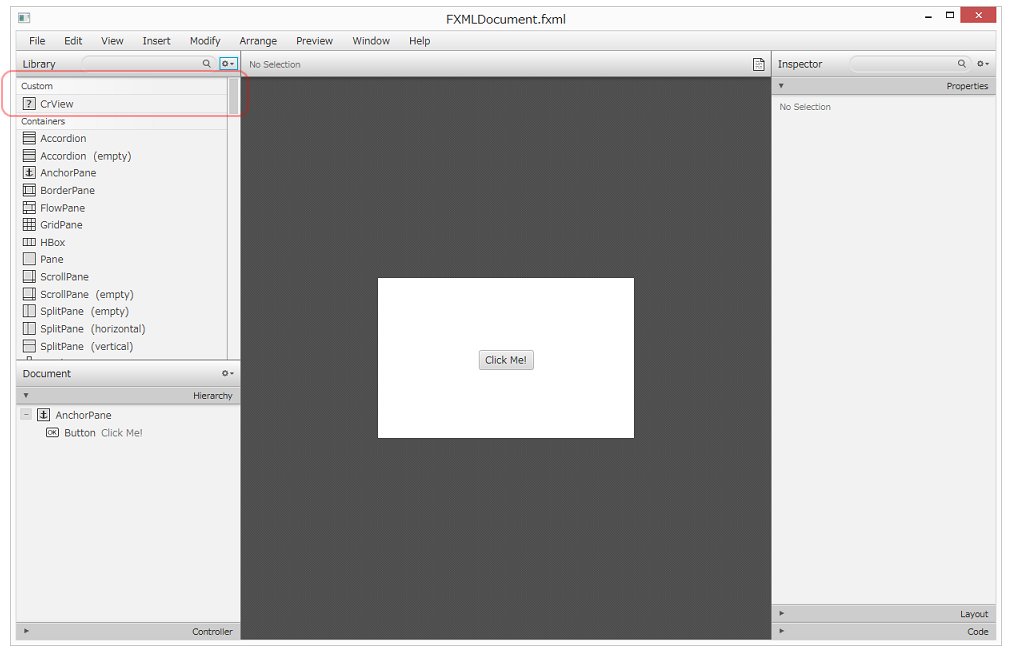
Task: Open the Library panel gear menu
Action: [228, 64]
